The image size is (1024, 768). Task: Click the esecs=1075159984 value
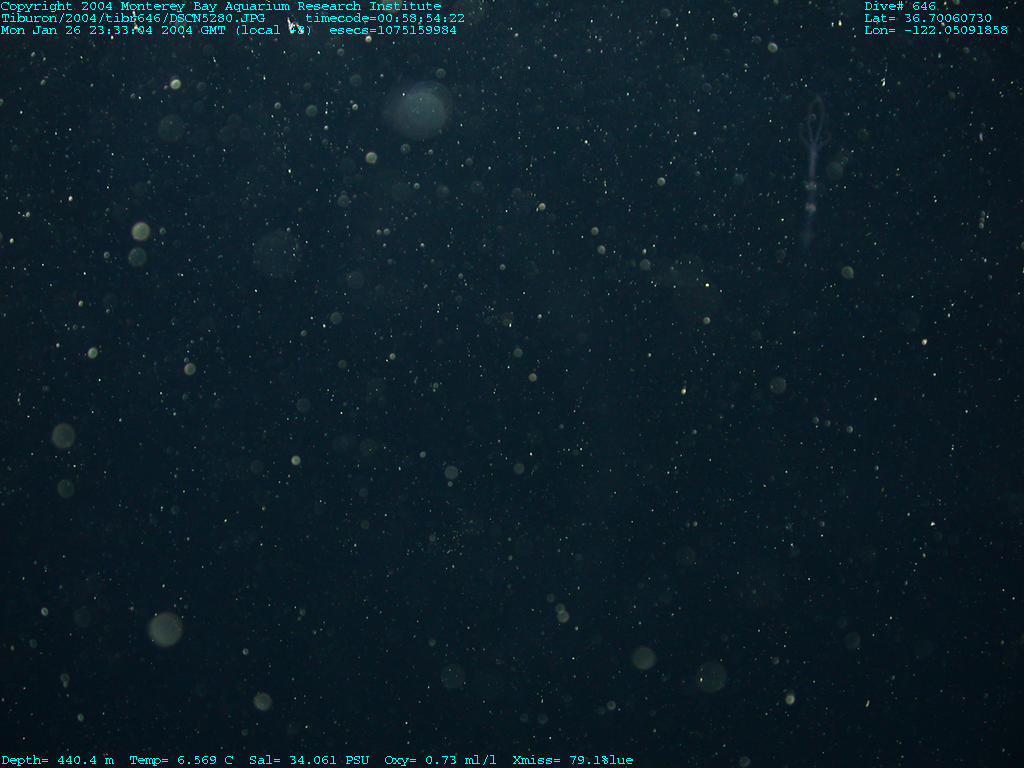coord(392,30)
